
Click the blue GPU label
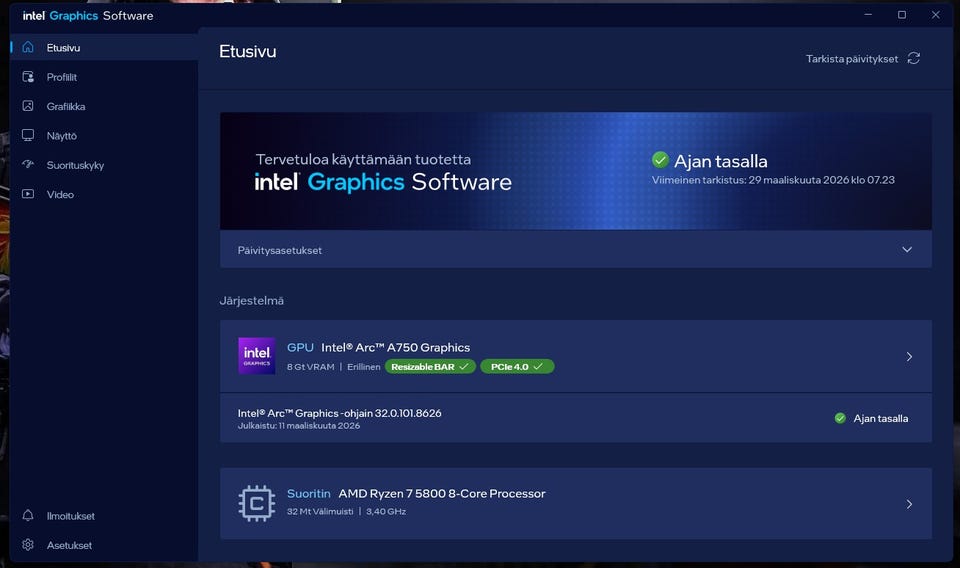pyautogui.click(x=300, y=348)
